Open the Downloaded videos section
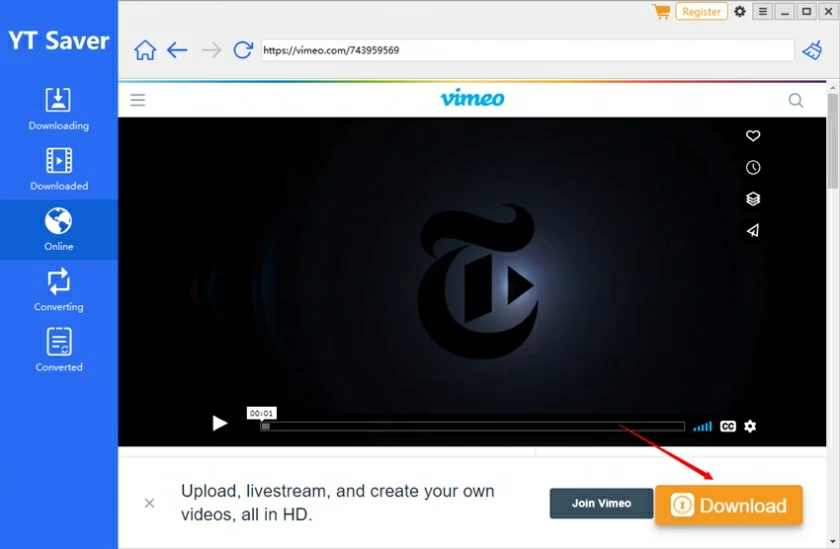 pos(58,169)
